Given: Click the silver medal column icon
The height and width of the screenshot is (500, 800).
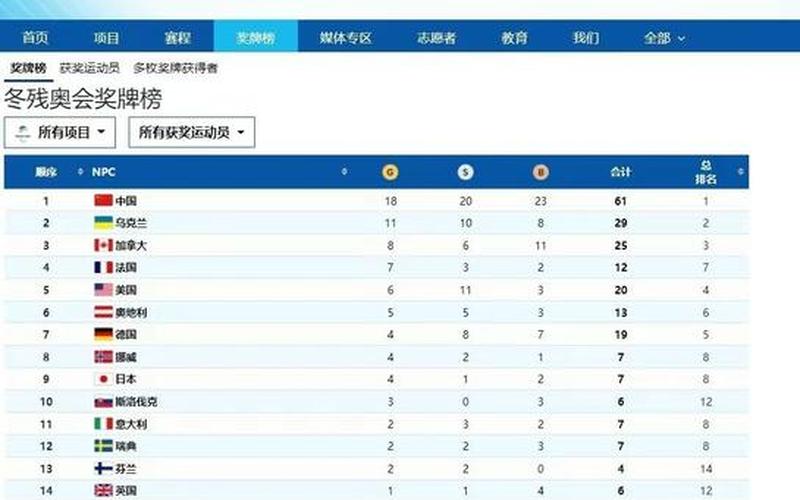Looking at the screenshot, I should [465, 172].
